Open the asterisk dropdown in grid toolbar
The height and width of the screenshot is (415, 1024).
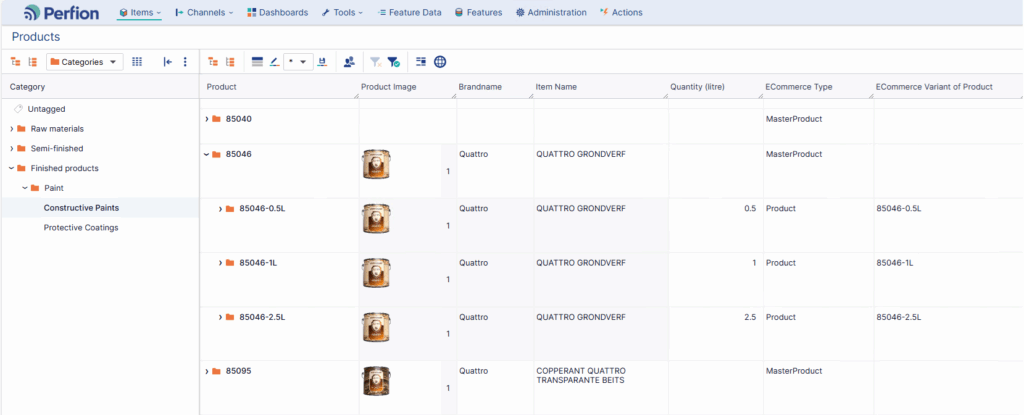tap(298, 62)
